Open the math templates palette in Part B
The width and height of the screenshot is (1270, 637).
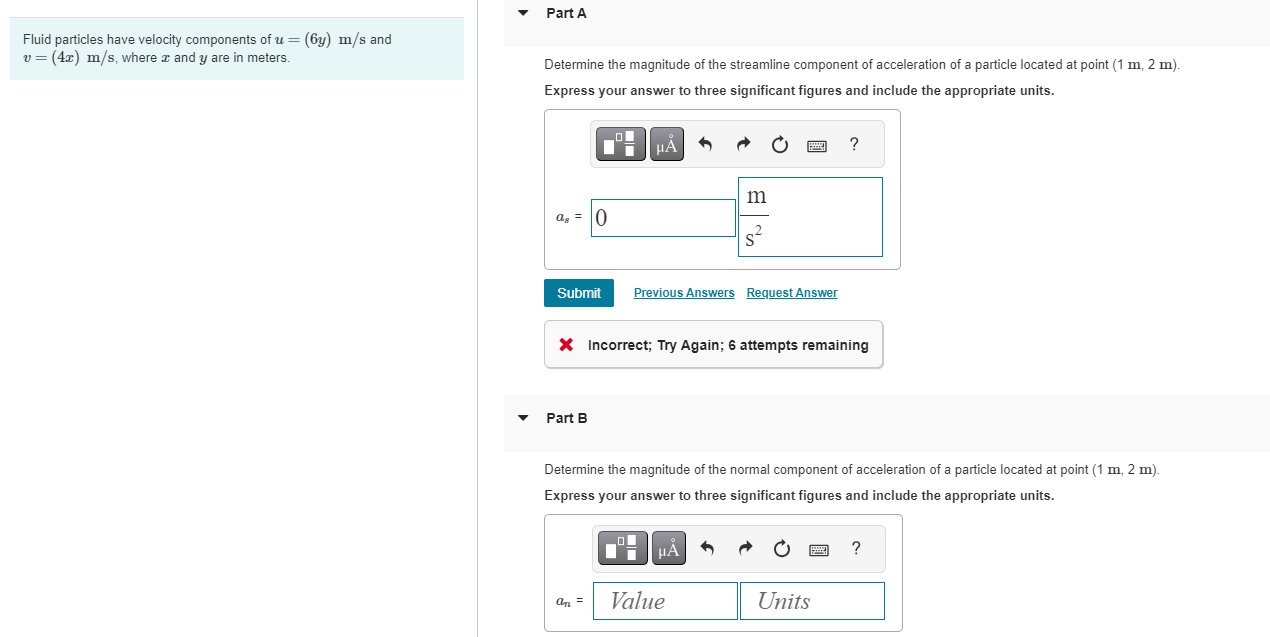click(622, 548)
